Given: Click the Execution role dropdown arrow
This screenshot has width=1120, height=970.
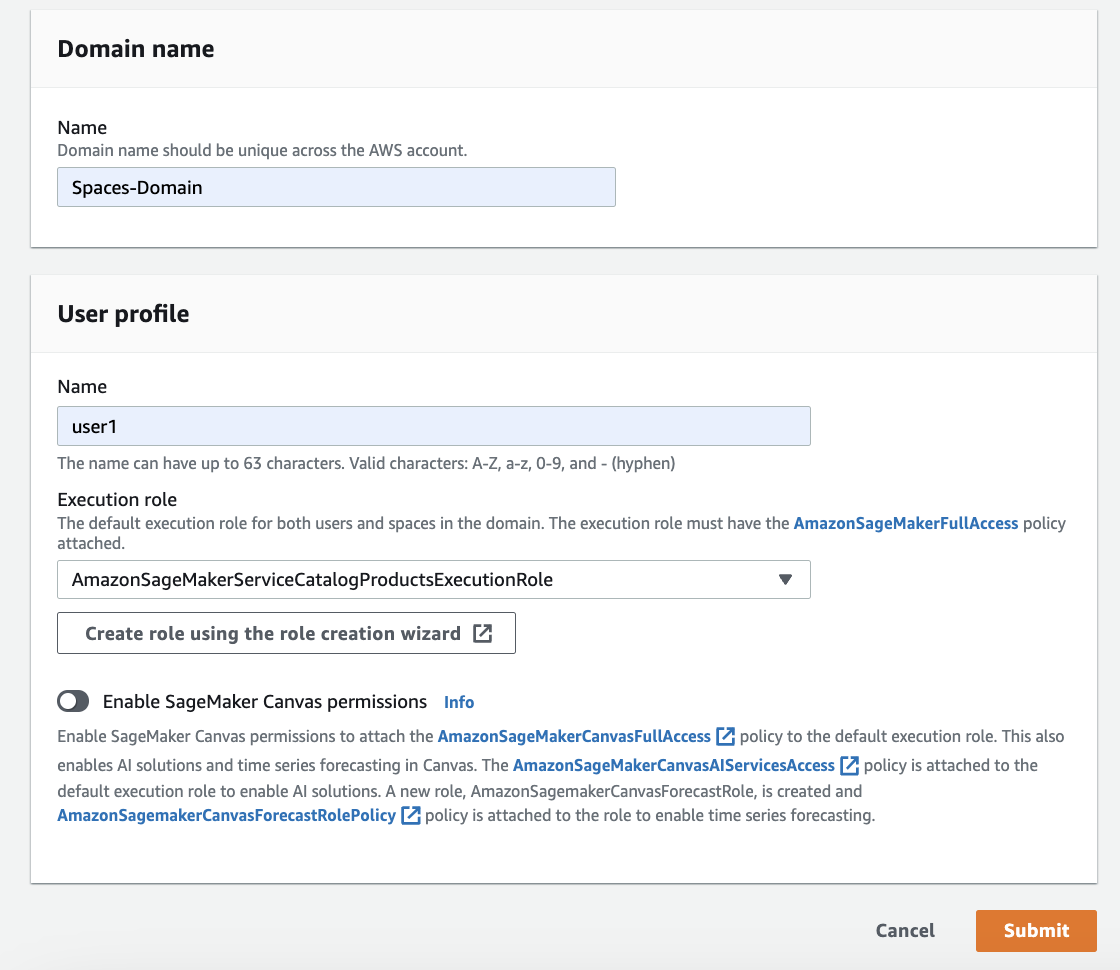Looking at the screenshot, I should click(785, 579).
